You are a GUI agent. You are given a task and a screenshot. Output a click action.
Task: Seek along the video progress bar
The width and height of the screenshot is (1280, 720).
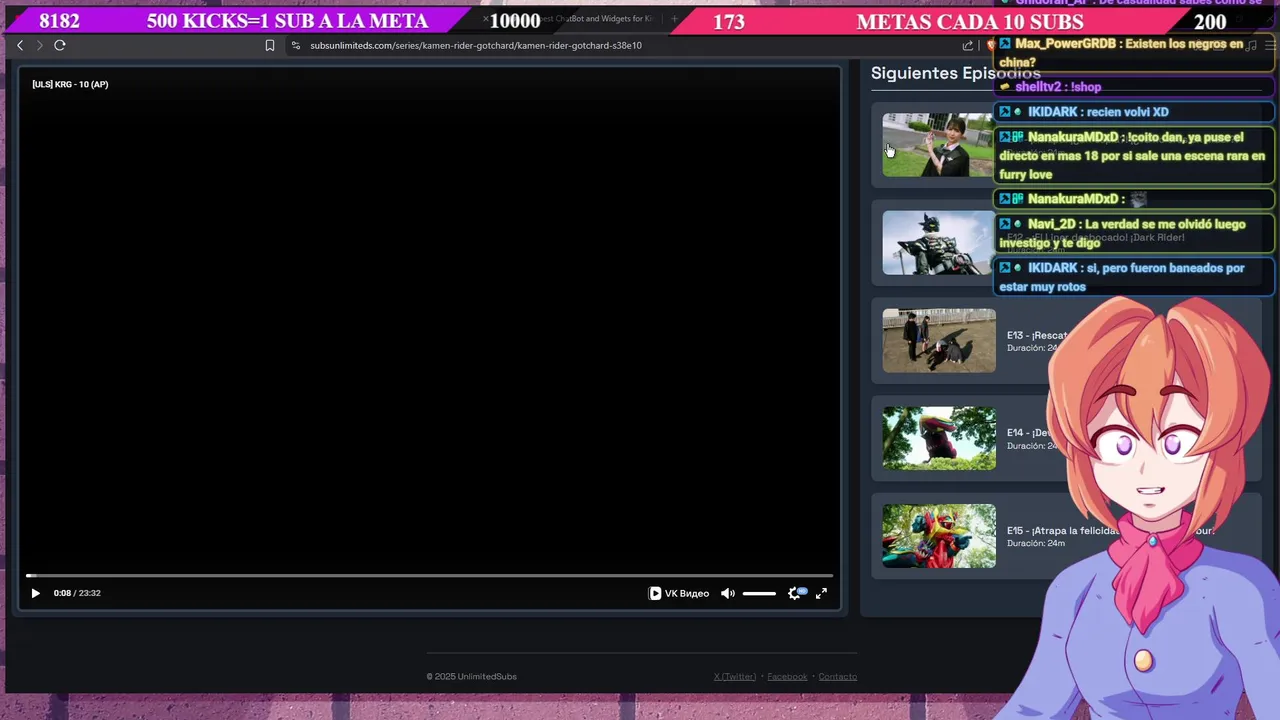click(430, 576)
